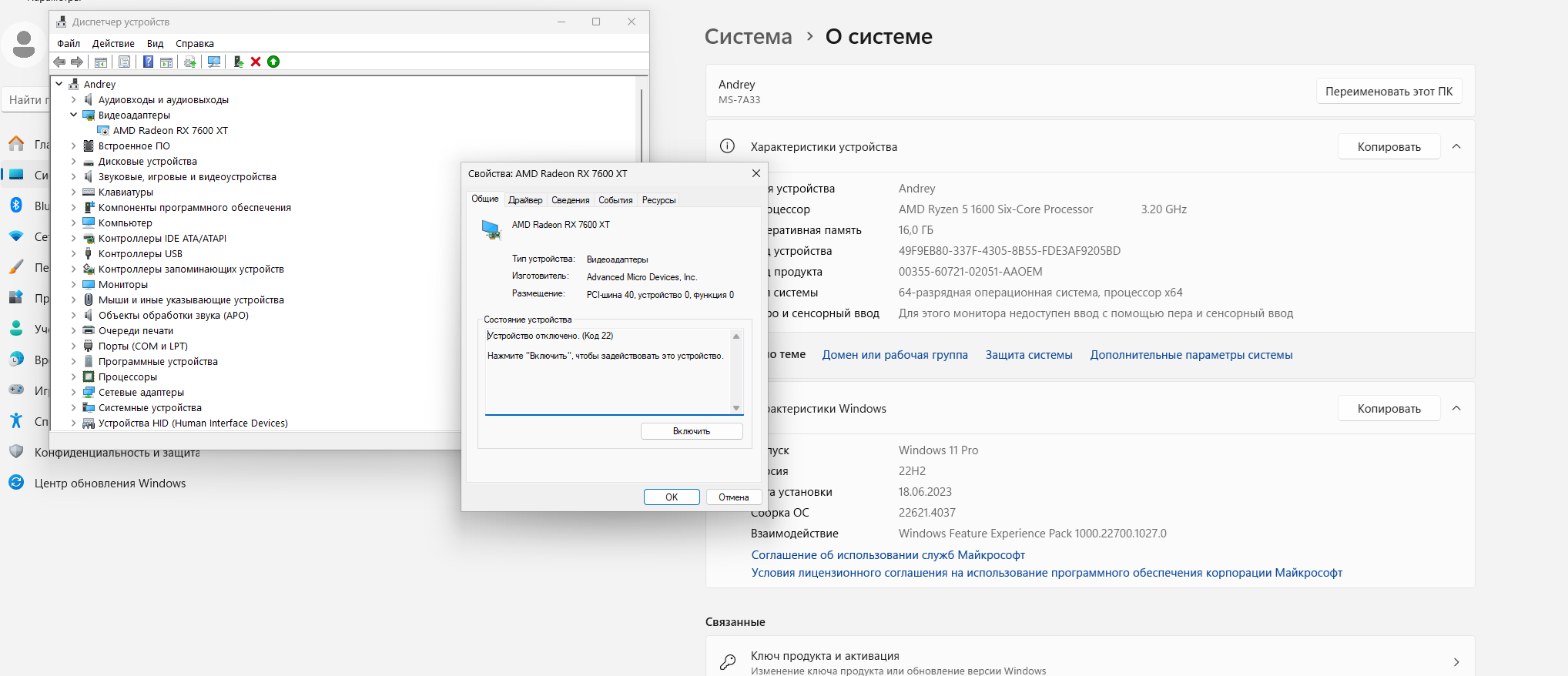This screenshot has height=676, width=1568.
Task: Expand the Клавиатуры category
Action: point(74,192)
